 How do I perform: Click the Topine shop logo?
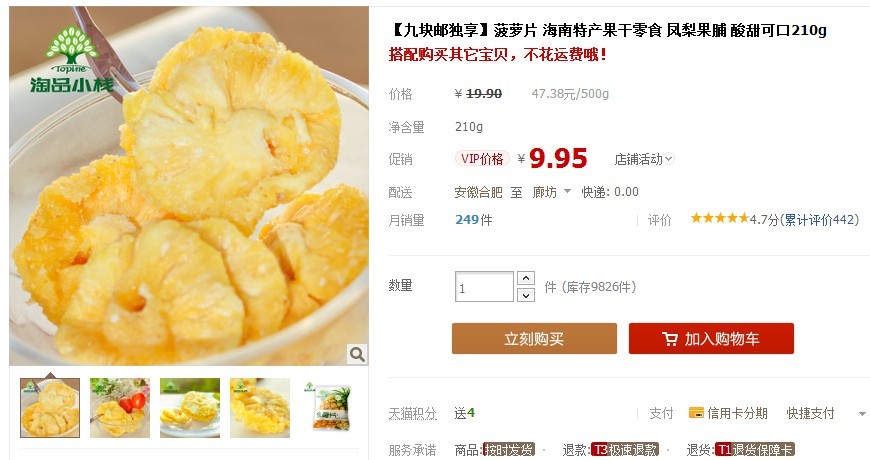pos(72,59)
